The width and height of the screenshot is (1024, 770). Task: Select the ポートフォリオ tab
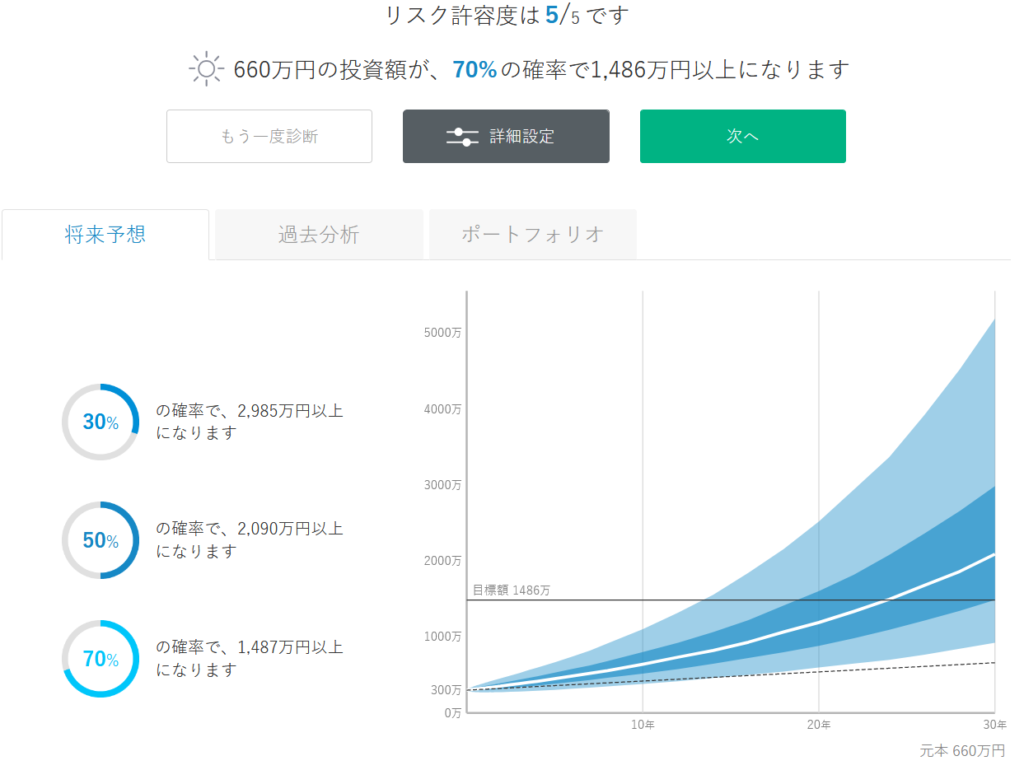point(532,235)
